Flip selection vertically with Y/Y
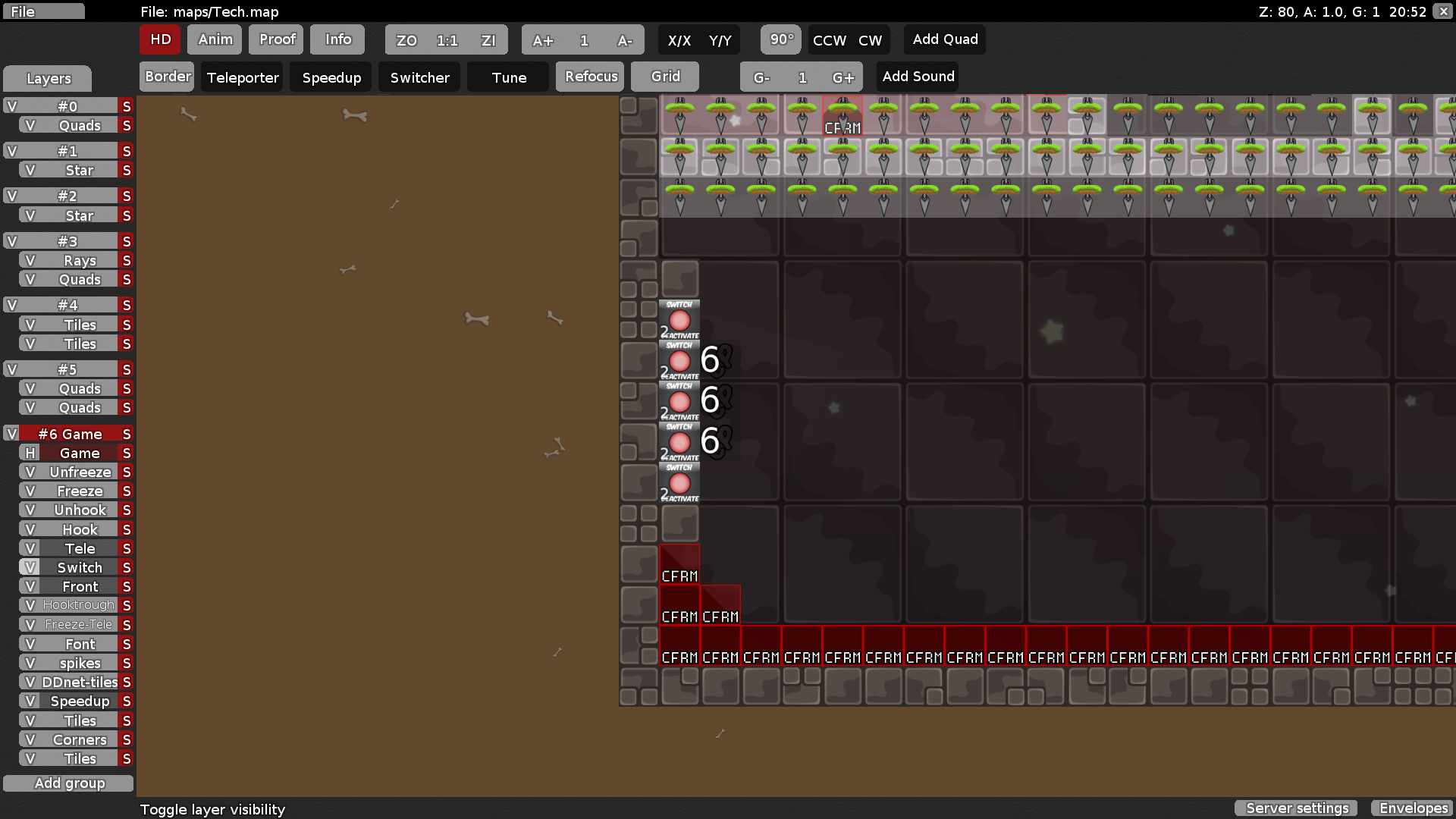Viewport: 1456px width, 819px height. coord(720,40)
